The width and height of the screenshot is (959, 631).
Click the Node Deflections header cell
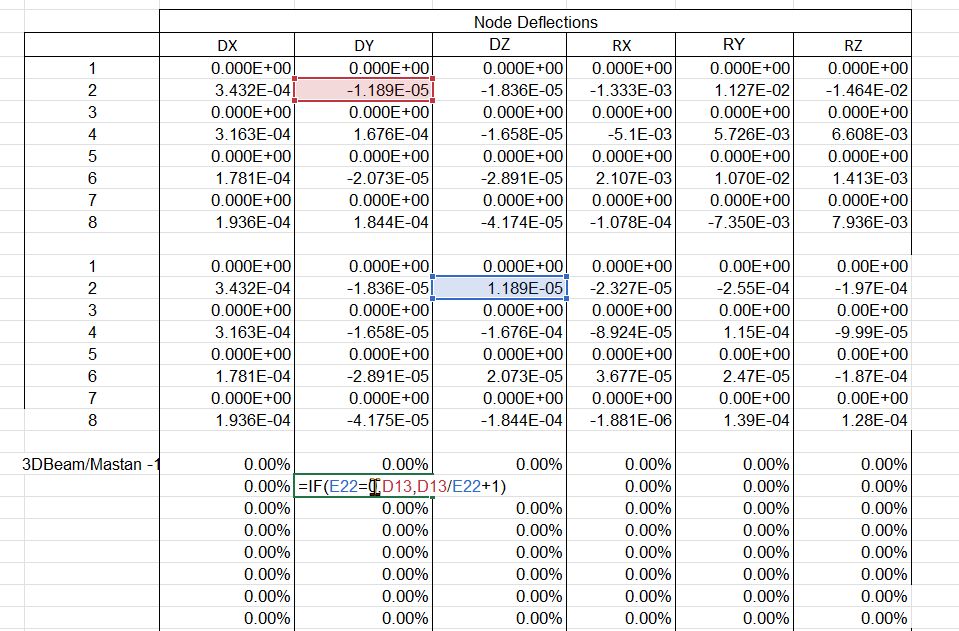pyautogui.click(x=535, y=22)
